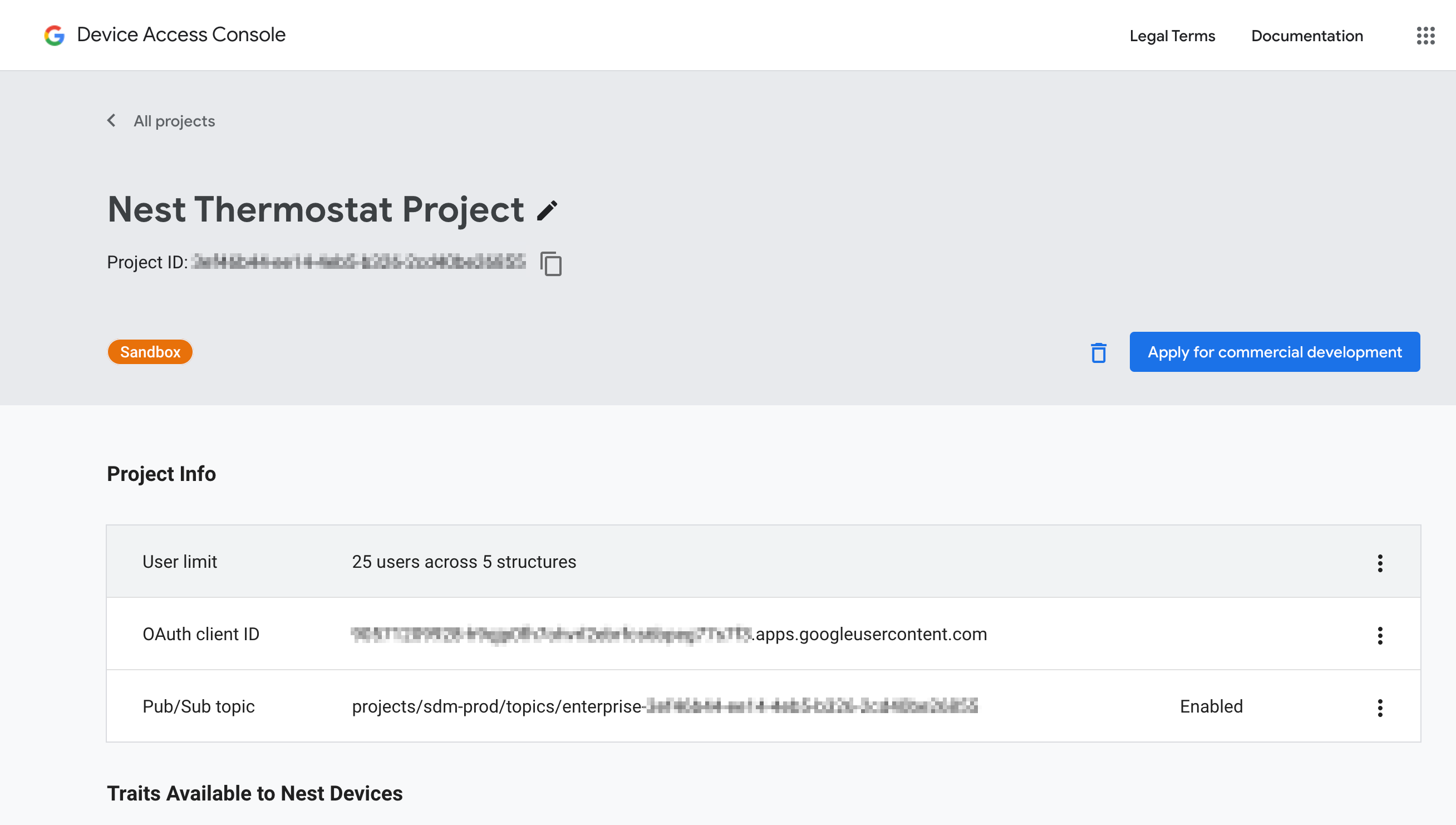
Task: Open the Google apps launcher grid
Action: 1425,36
